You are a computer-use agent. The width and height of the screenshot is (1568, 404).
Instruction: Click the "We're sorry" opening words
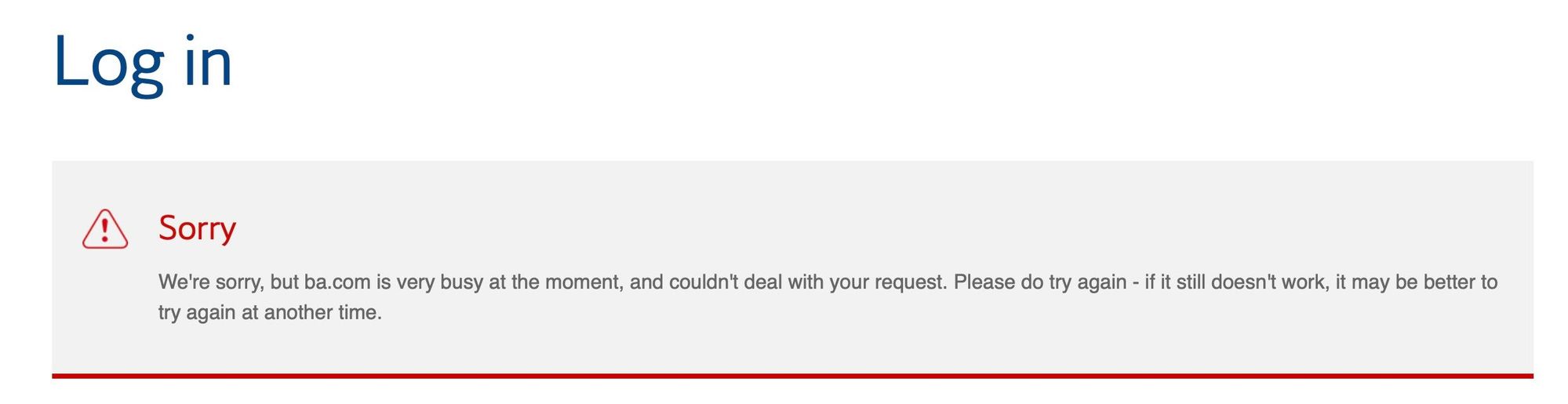coord(210,282)
